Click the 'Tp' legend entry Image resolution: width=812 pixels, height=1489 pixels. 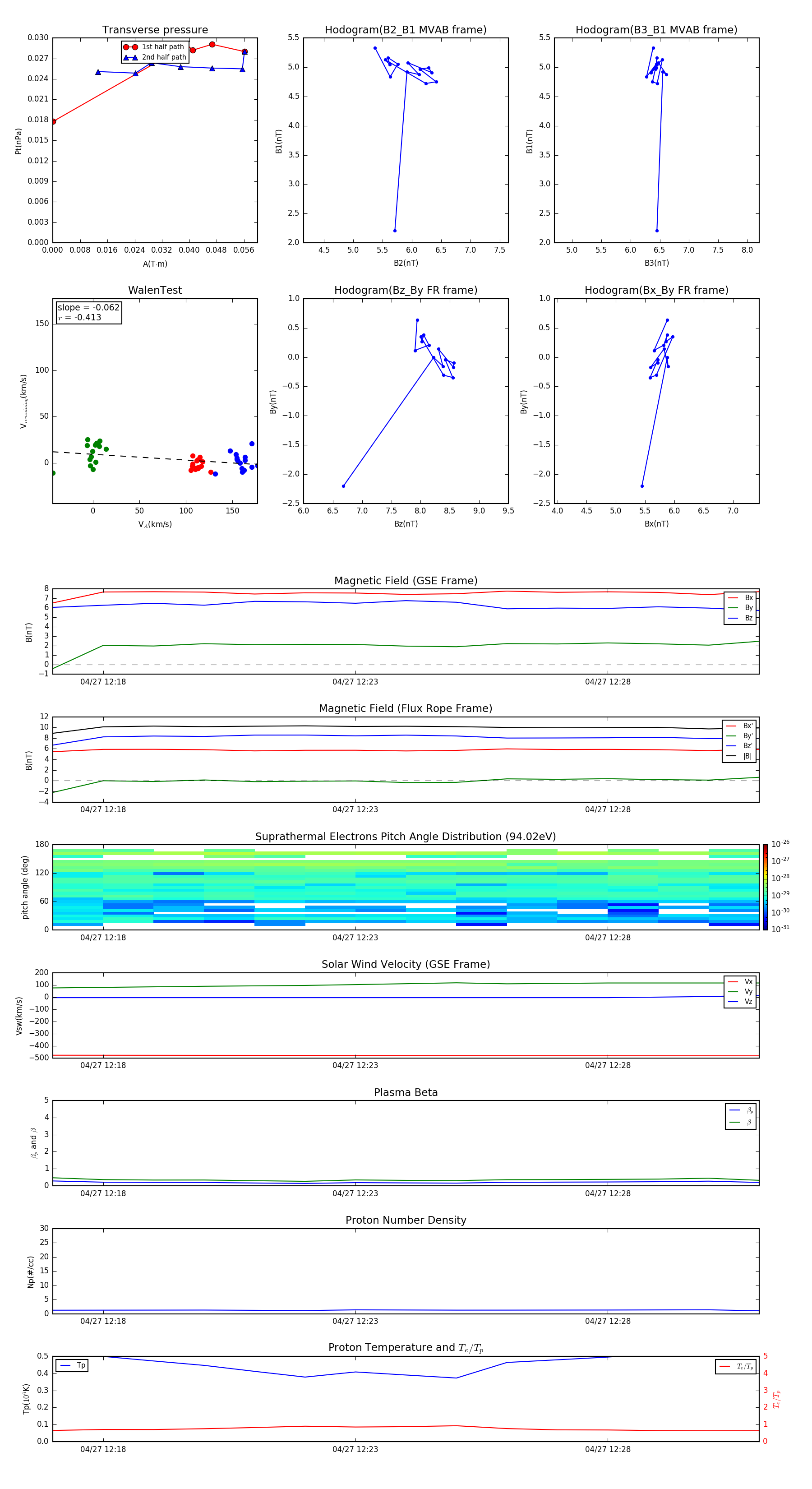[x=72, y=1365]
